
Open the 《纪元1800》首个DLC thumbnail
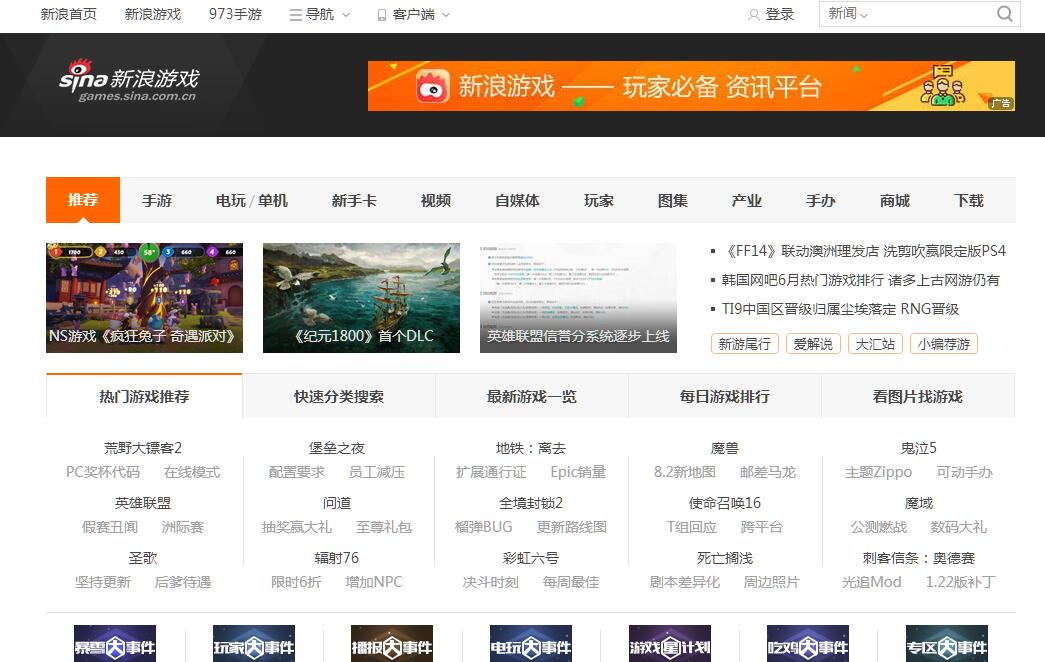click(x=361, y=297)
